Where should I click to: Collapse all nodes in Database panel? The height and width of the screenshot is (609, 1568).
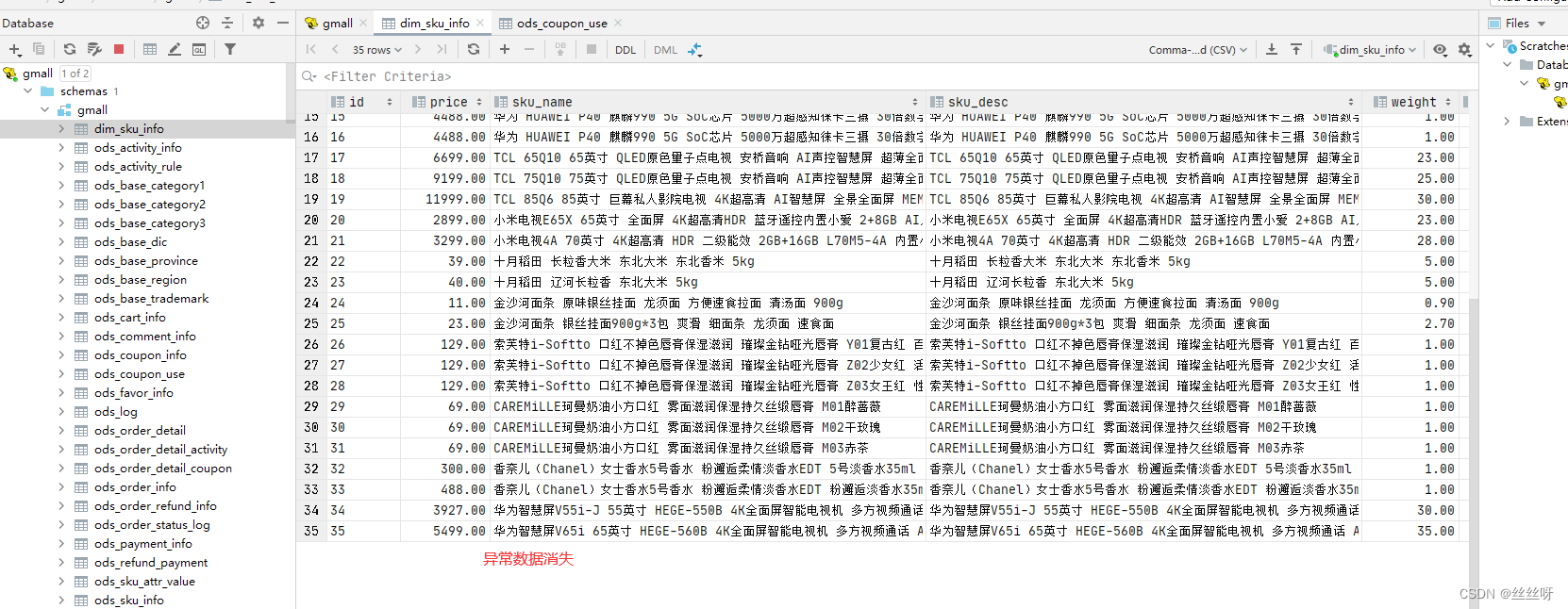tap(227, 23)
